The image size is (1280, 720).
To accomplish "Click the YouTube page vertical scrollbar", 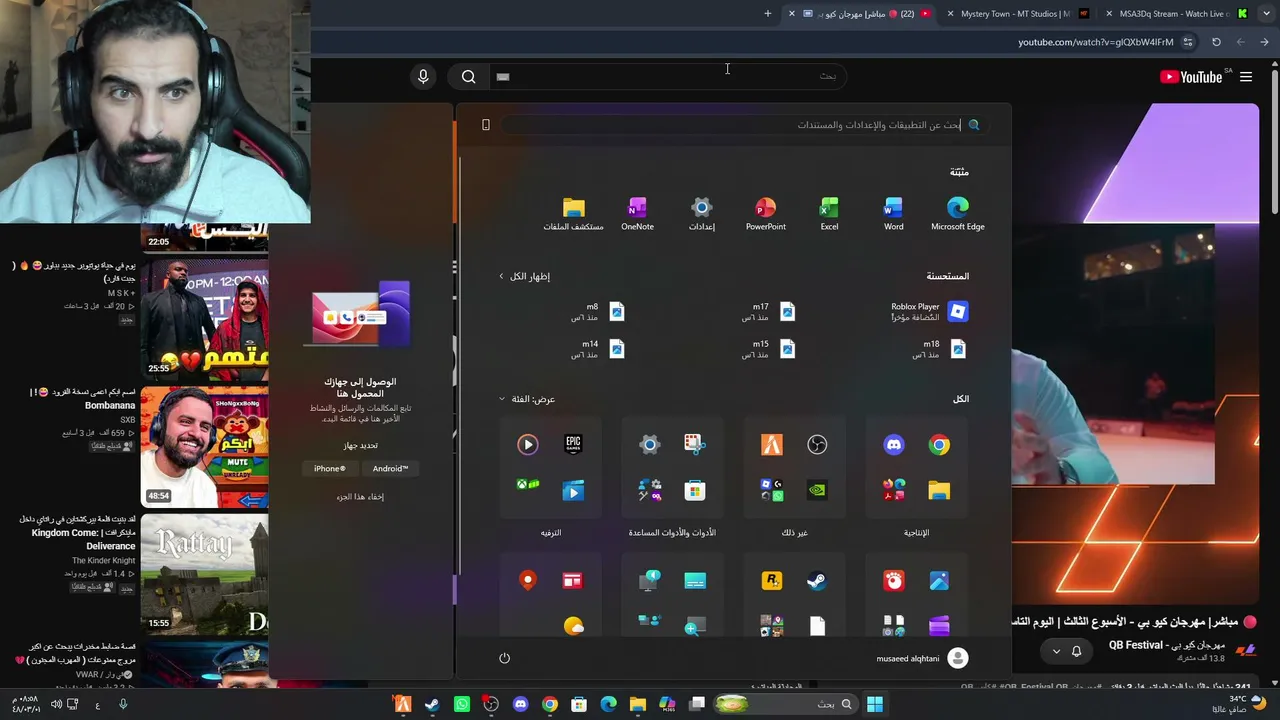I will [1274, 140].
